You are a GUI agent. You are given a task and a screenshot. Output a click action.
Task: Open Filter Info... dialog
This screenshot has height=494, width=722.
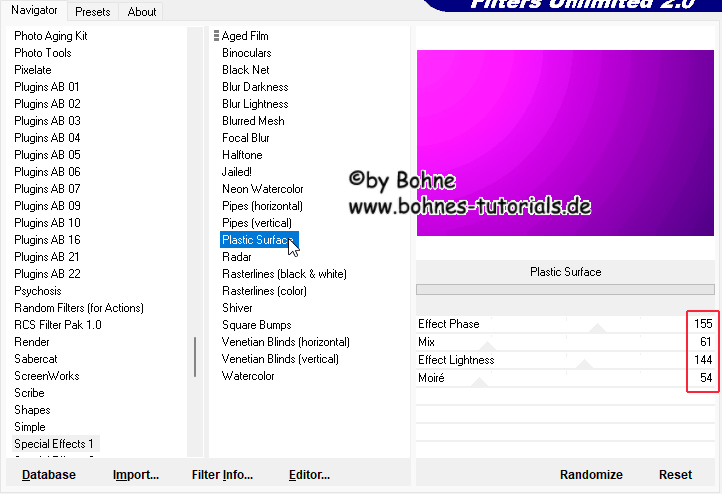222,475
